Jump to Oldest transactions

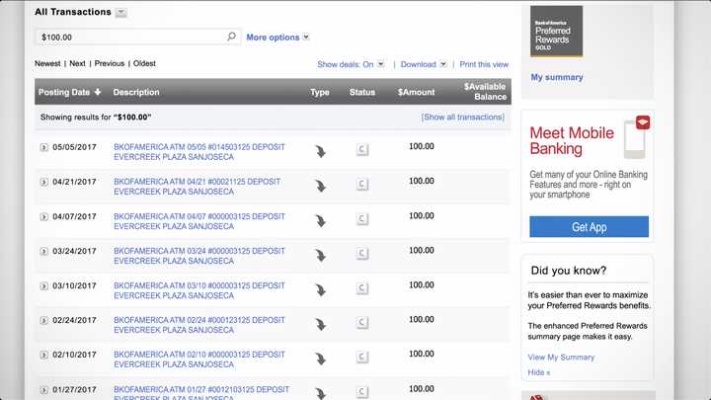(x=145, y=63)
